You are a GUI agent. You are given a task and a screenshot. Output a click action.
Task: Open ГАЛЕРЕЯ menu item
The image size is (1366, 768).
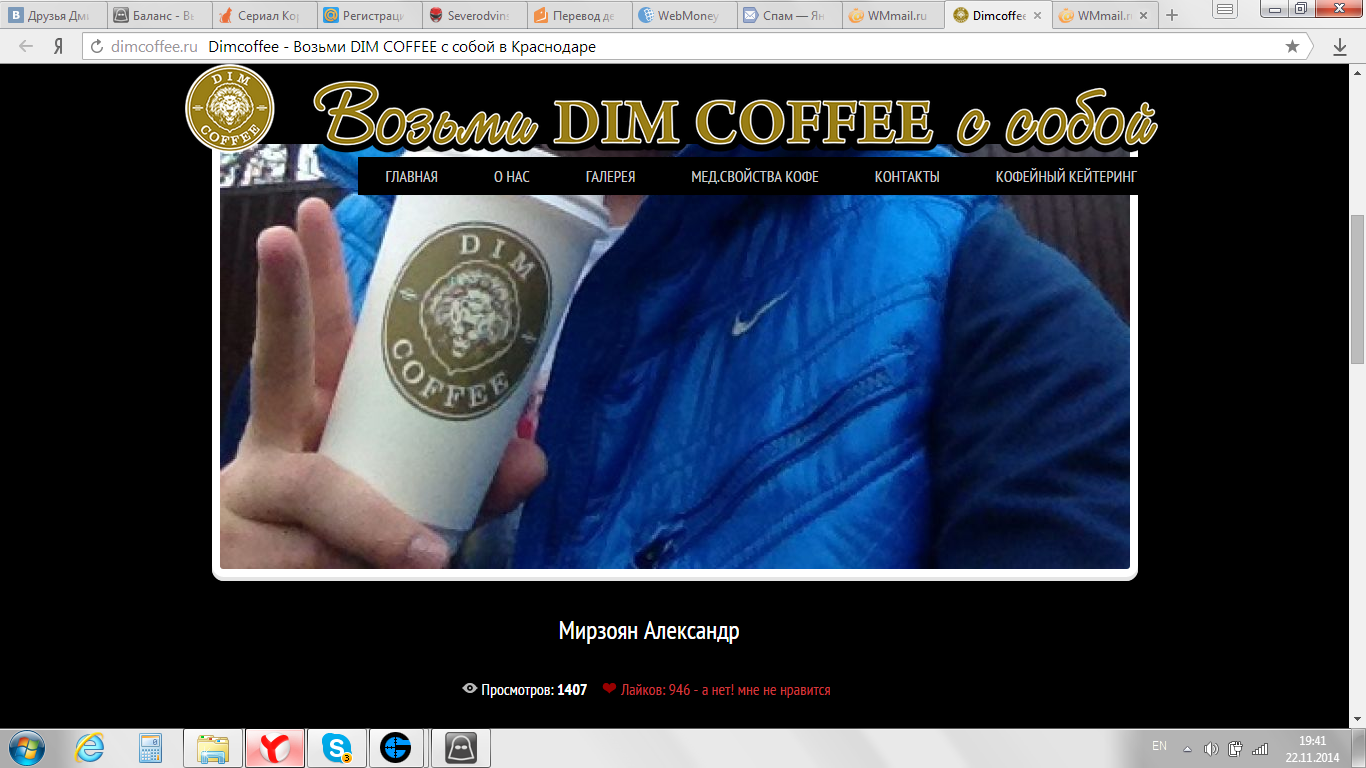610,177
